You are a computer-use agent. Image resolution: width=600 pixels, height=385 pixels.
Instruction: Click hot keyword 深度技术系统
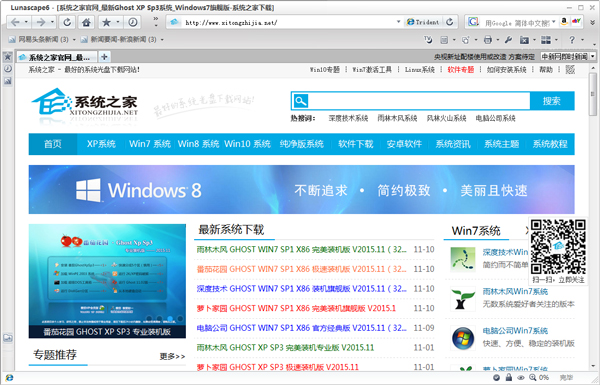[x=348, y=118]
